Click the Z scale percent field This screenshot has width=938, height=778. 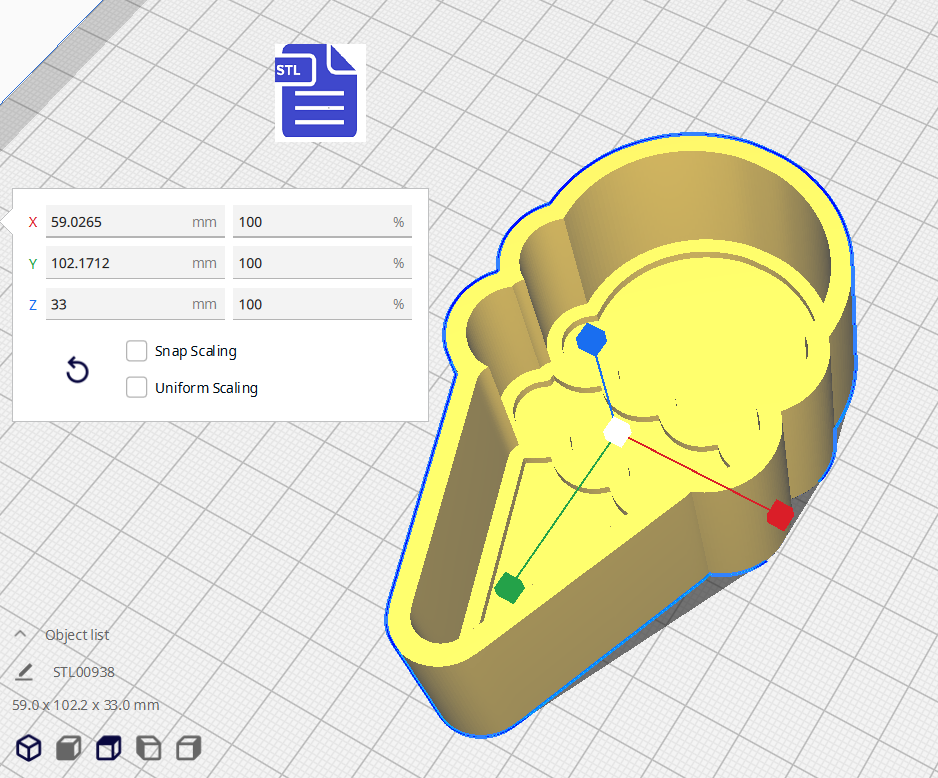[310, 304]
